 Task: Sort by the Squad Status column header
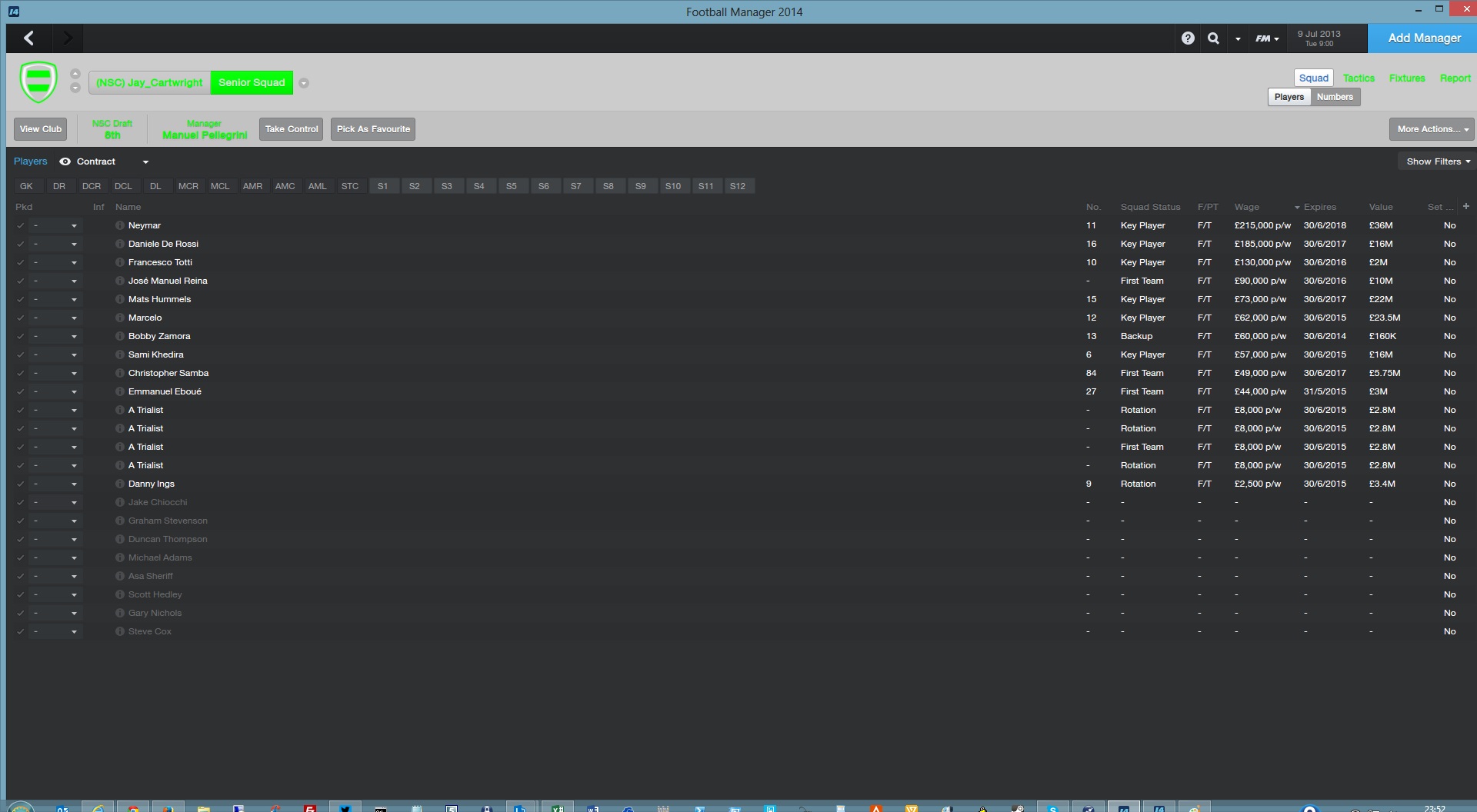tap(1150, 207)
